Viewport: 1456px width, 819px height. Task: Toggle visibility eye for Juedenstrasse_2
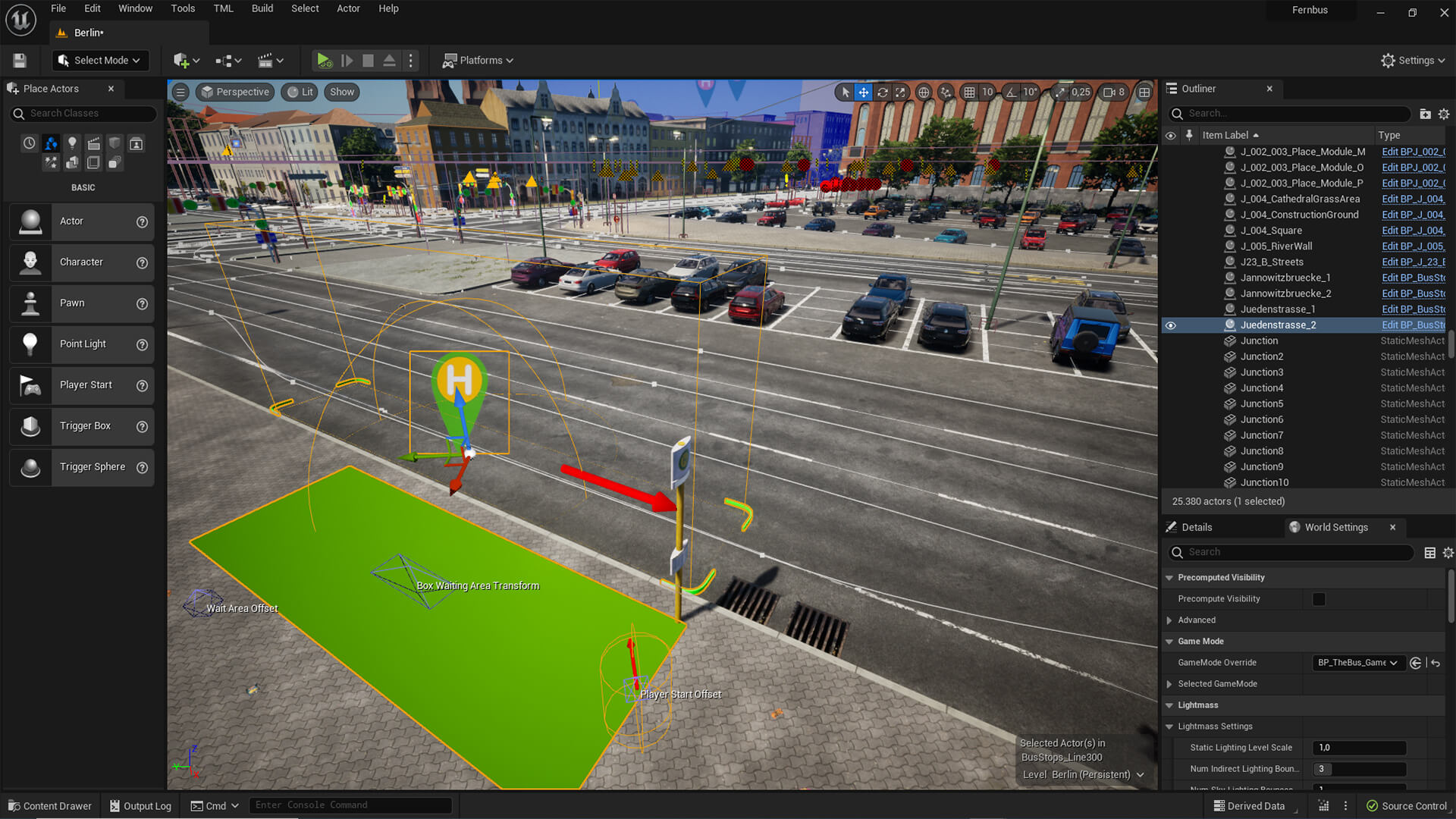click(1170, 325)
